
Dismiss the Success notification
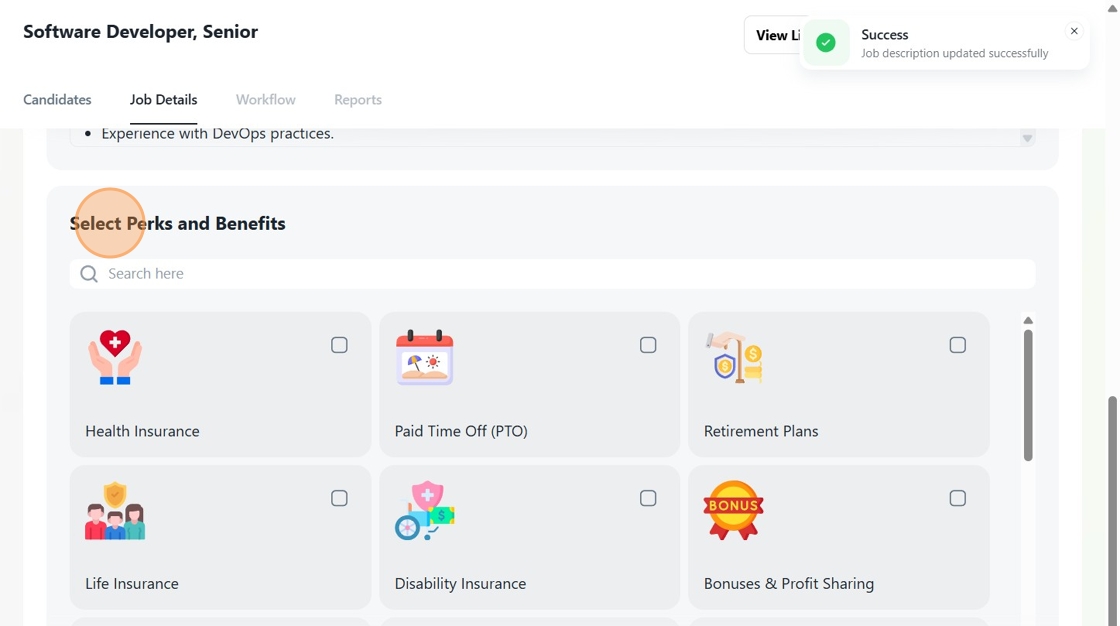click(1074, 32)
